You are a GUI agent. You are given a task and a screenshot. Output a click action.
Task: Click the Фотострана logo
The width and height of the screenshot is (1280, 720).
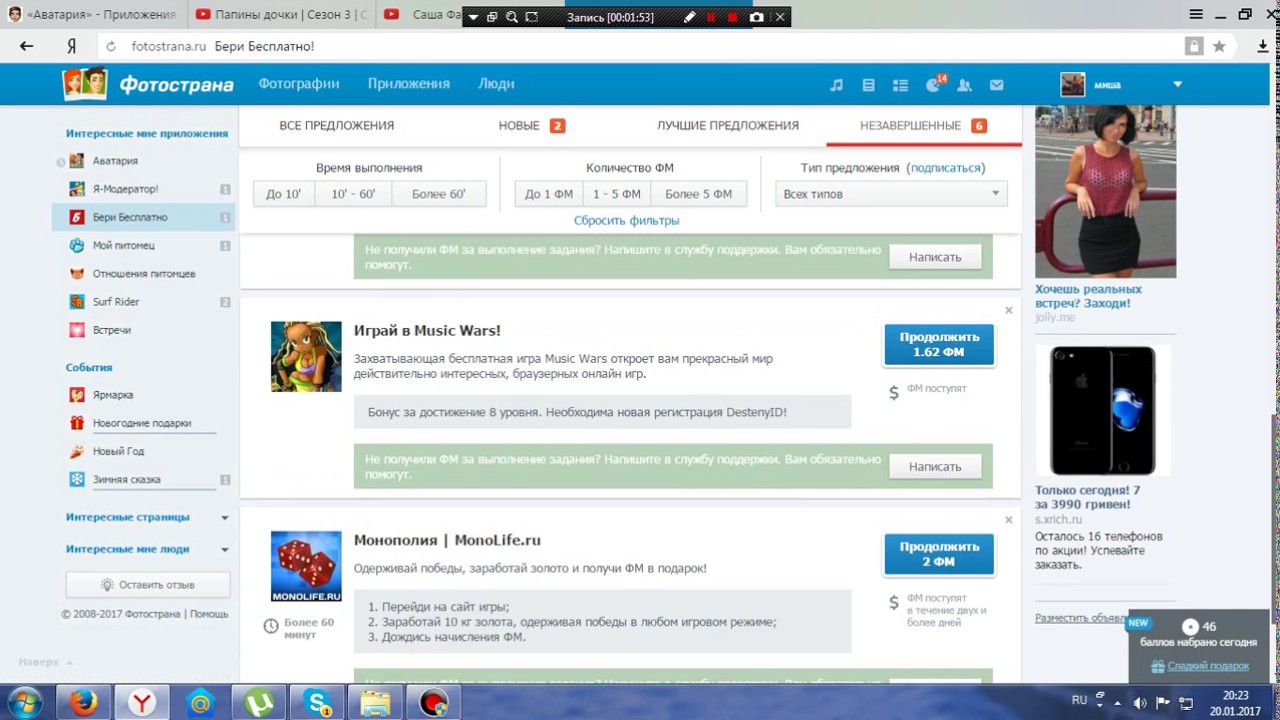pyautogui.click(x=148, y=84)
